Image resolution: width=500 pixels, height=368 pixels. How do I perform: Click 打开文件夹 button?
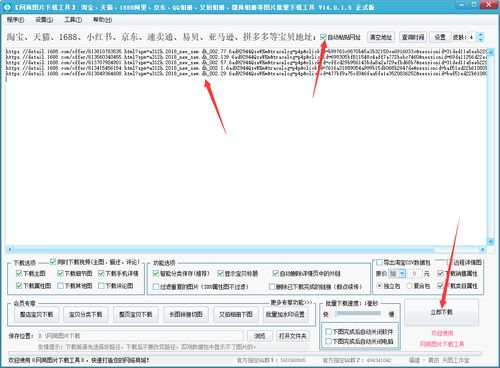coord(292,336)
